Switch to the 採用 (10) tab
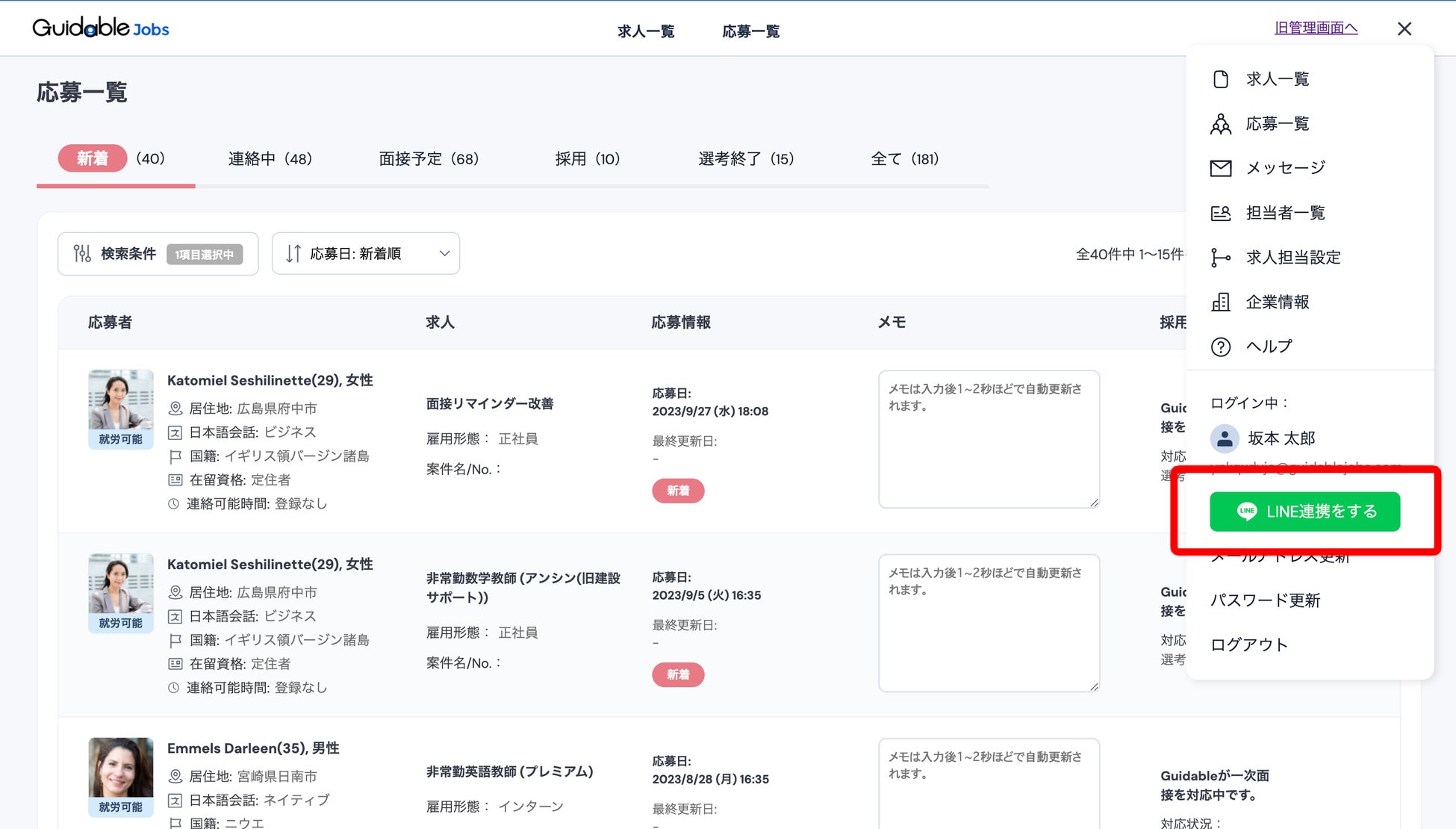This screenshot has height=829, width=1456. pyautogui.click(x=588, y=158)
